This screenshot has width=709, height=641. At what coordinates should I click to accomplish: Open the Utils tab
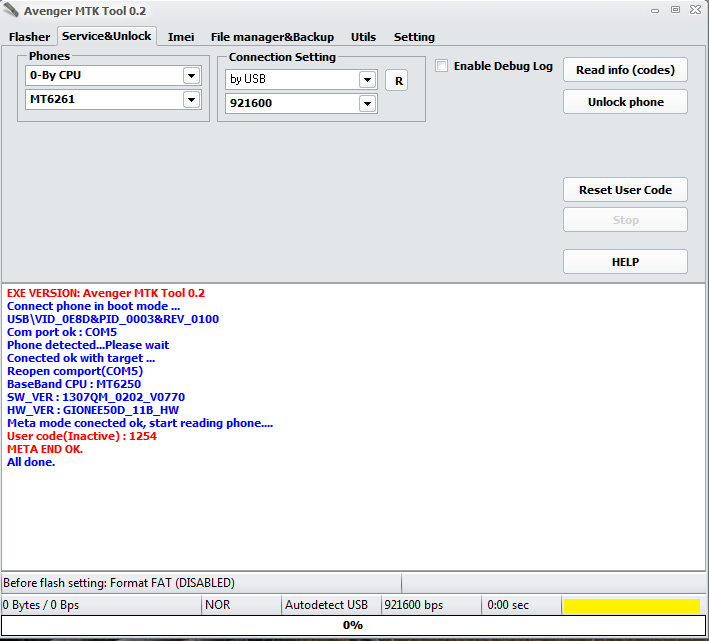(x=363, y=37)
